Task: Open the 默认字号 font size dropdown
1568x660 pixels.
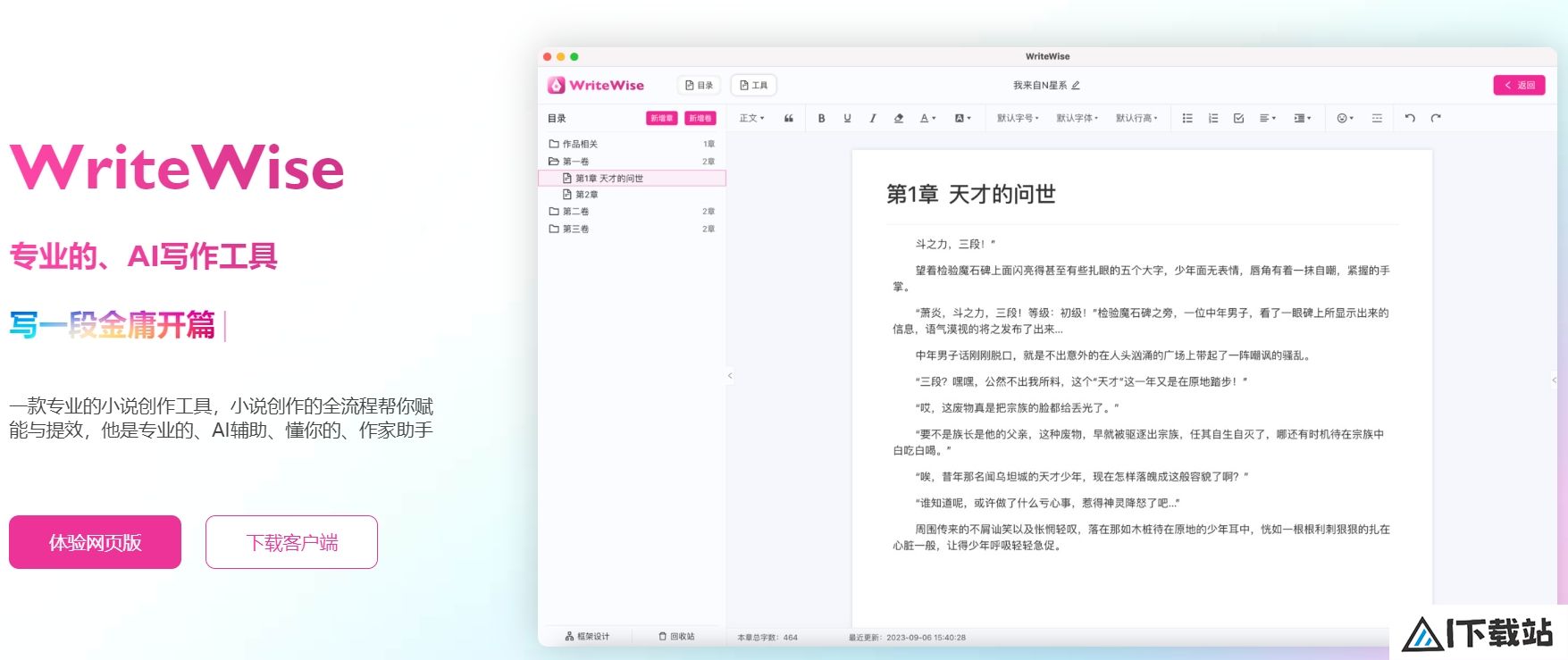Action: (1018, 118)
